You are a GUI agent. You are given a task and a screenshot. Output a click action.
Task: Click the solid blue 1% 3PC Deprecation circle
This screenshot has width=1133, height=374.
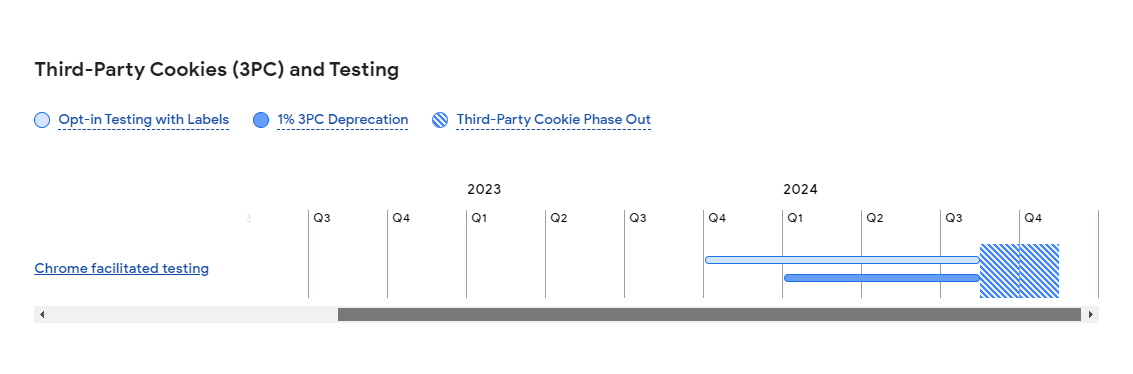(261, 120)
